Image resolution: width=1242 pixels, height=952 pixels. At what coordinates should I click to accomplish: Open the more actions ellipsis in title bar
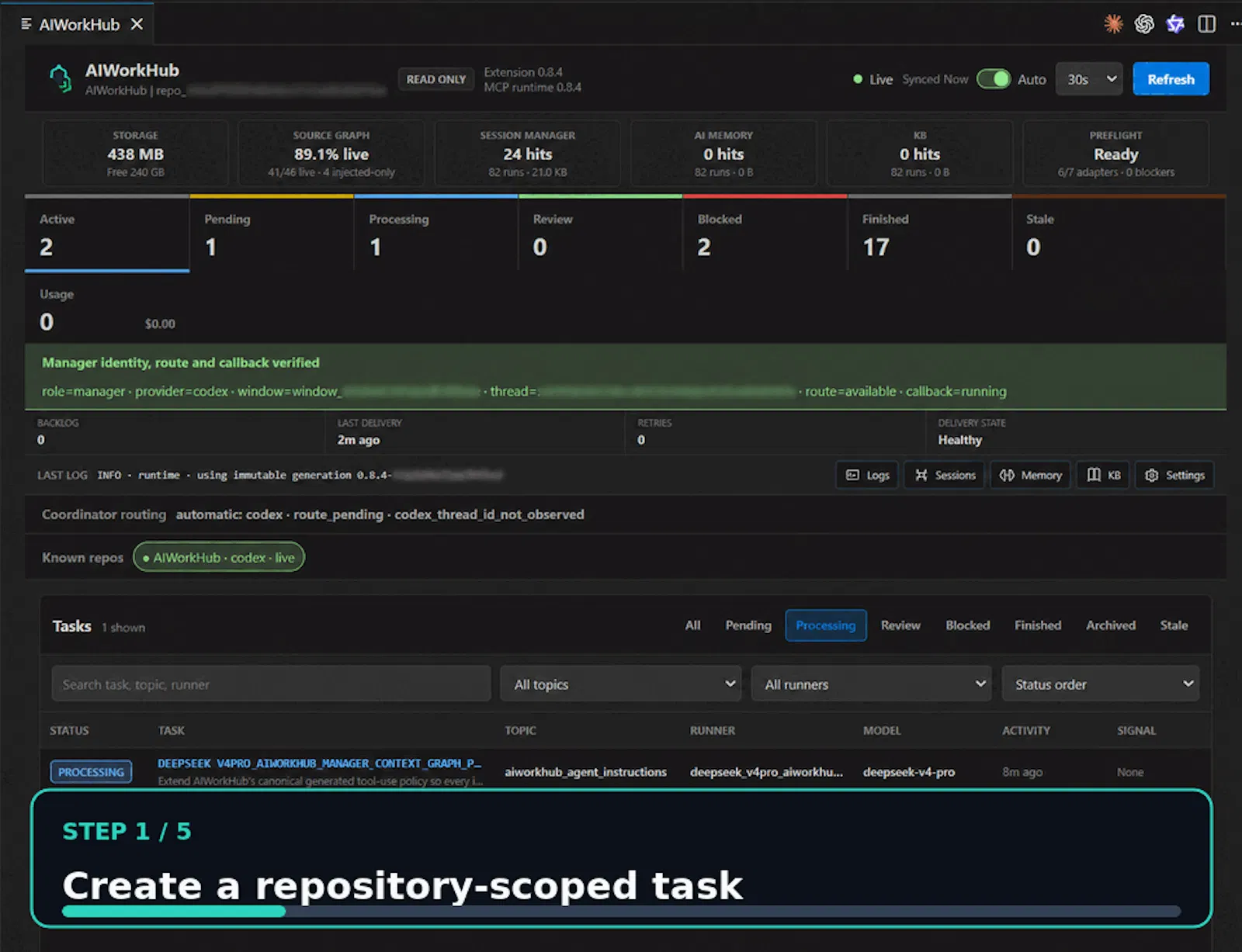[x=1235, y=24]
